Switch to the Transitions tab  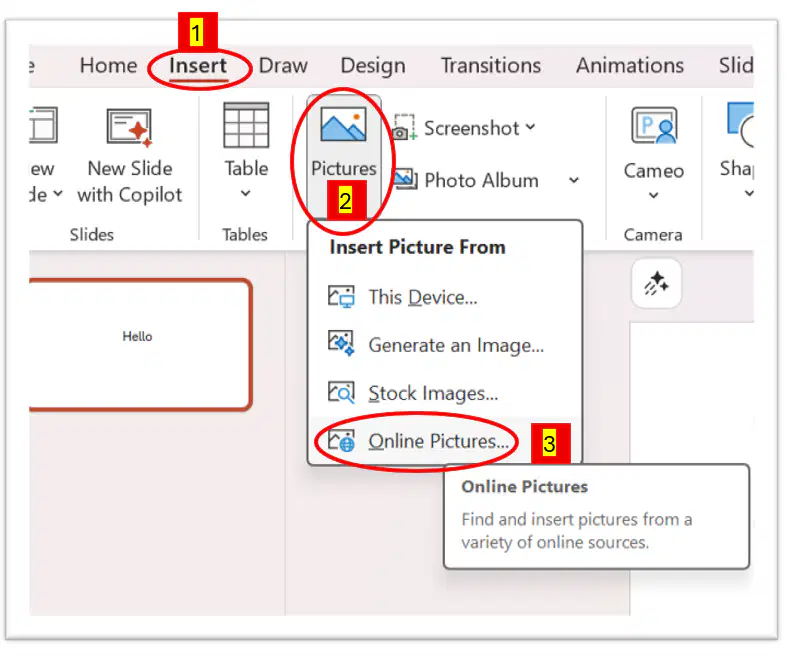491,66
